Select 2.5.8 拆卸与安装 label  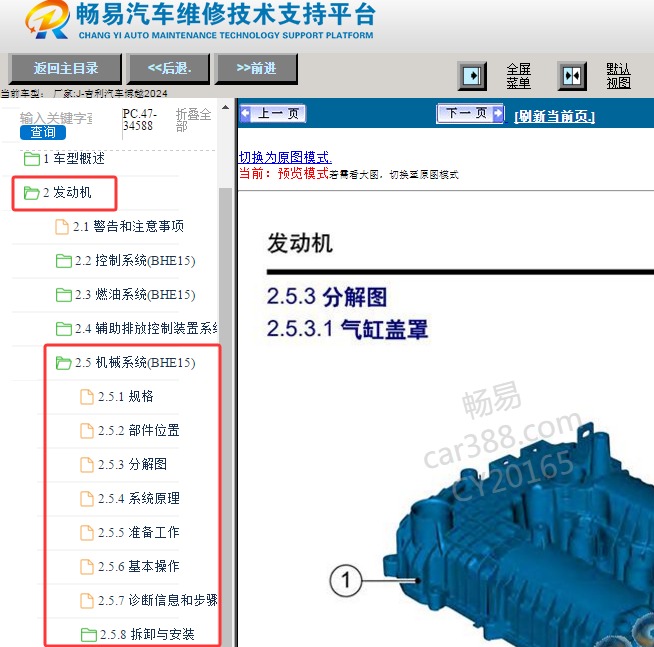pos(147,634)
